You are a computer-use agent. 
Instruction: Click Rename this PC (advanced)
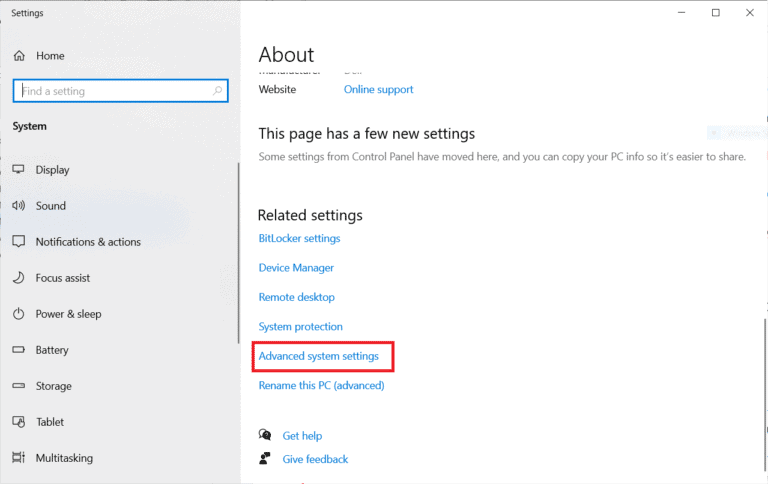(321, 386)
